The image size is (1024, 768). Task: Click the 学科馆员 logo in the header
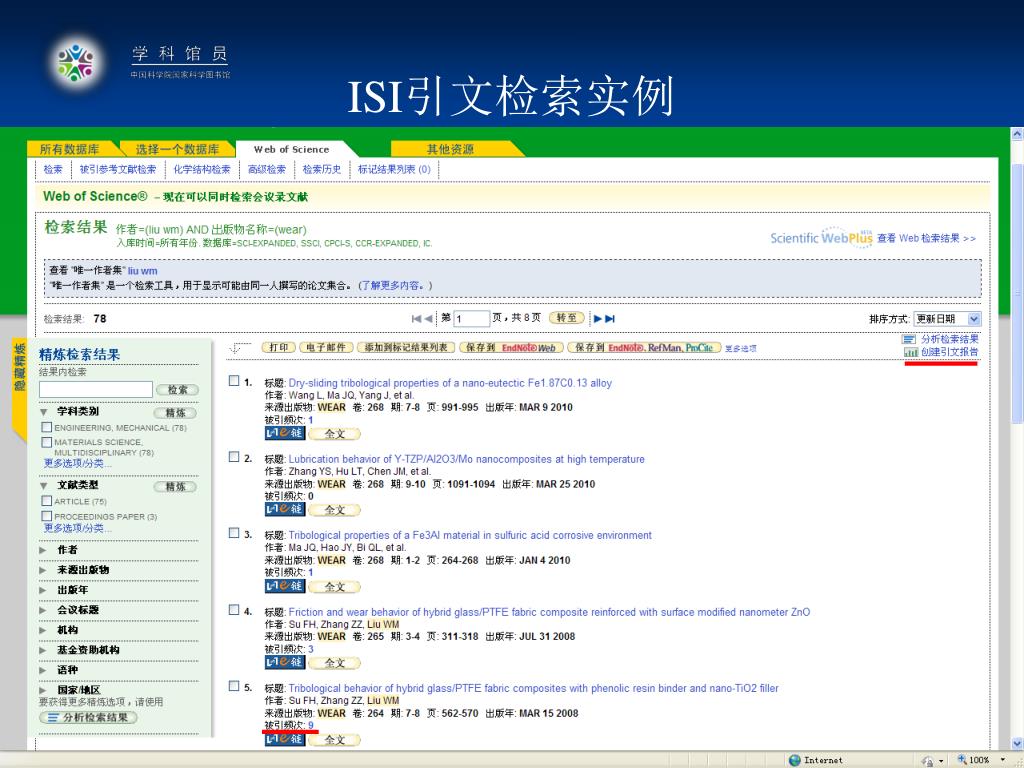click(76, 63)
